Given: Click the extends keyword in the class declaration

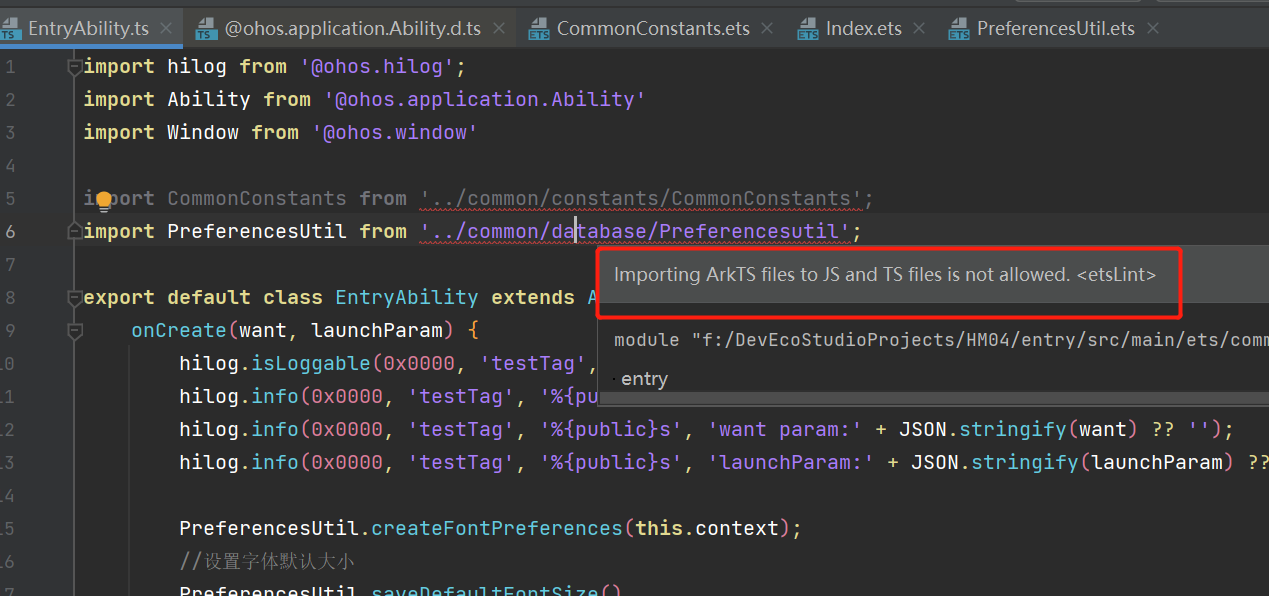Looking at the screenshot, I should (x=533, y=298).
